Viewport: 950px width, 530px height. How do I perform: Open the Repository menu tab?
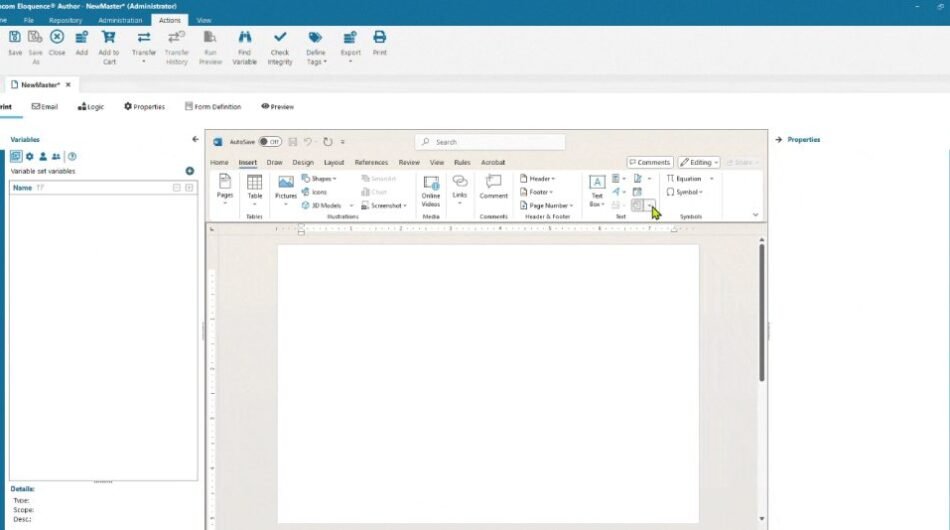click(65, 20)
